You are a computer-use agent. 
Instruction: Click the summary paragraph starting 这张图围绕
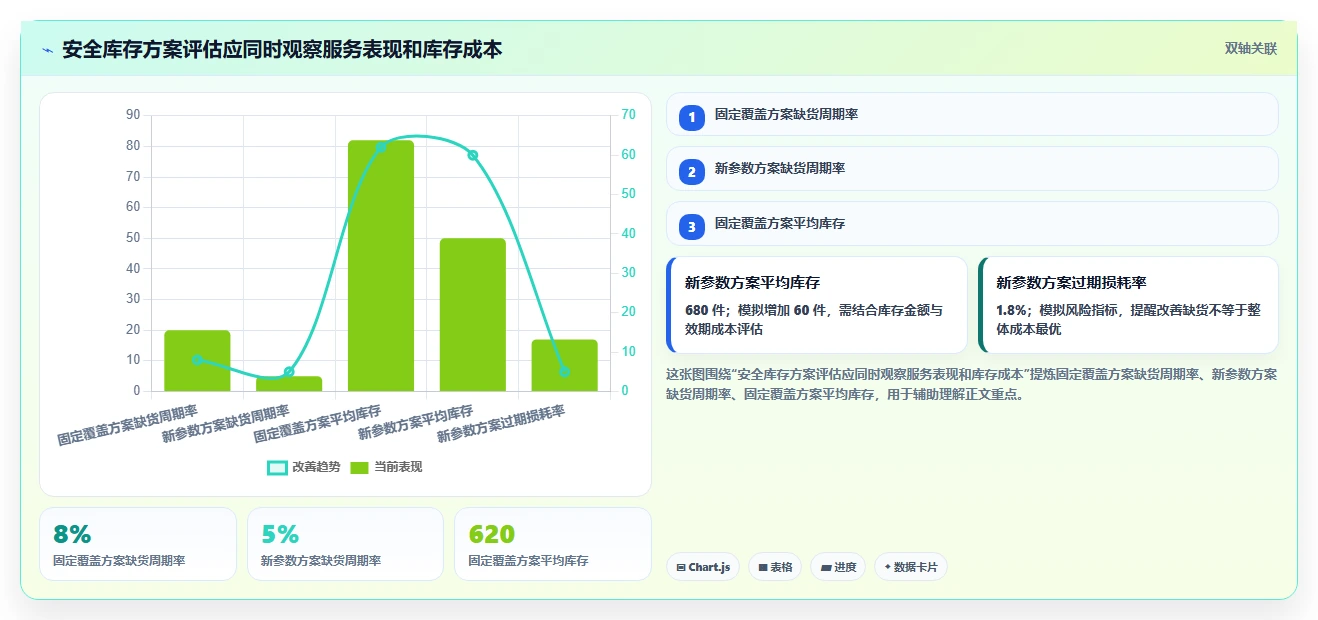pos(971,384)
